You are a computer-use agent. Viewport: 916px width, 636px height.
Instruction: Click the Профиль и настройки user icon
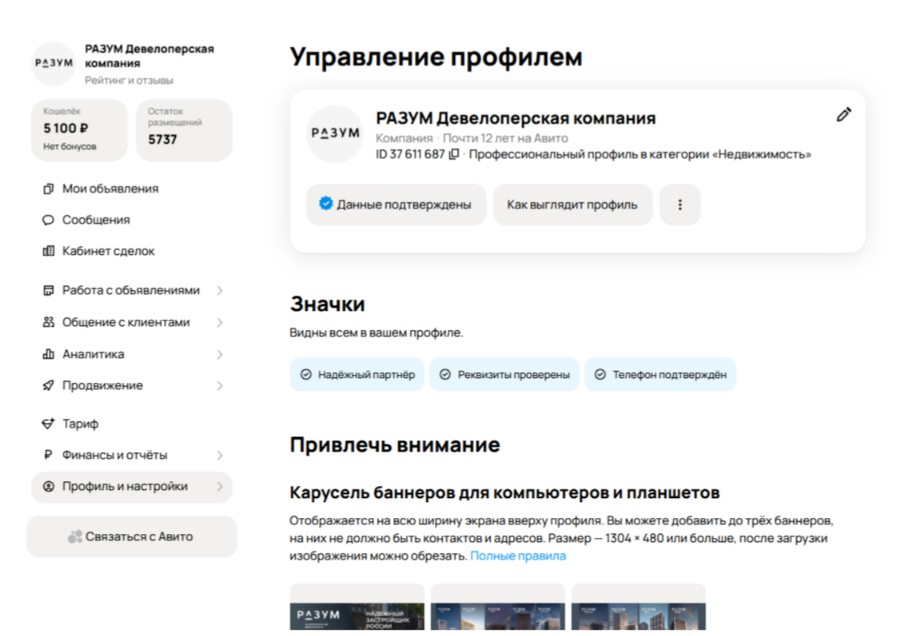pyautogui.click(x=48, y=486)
